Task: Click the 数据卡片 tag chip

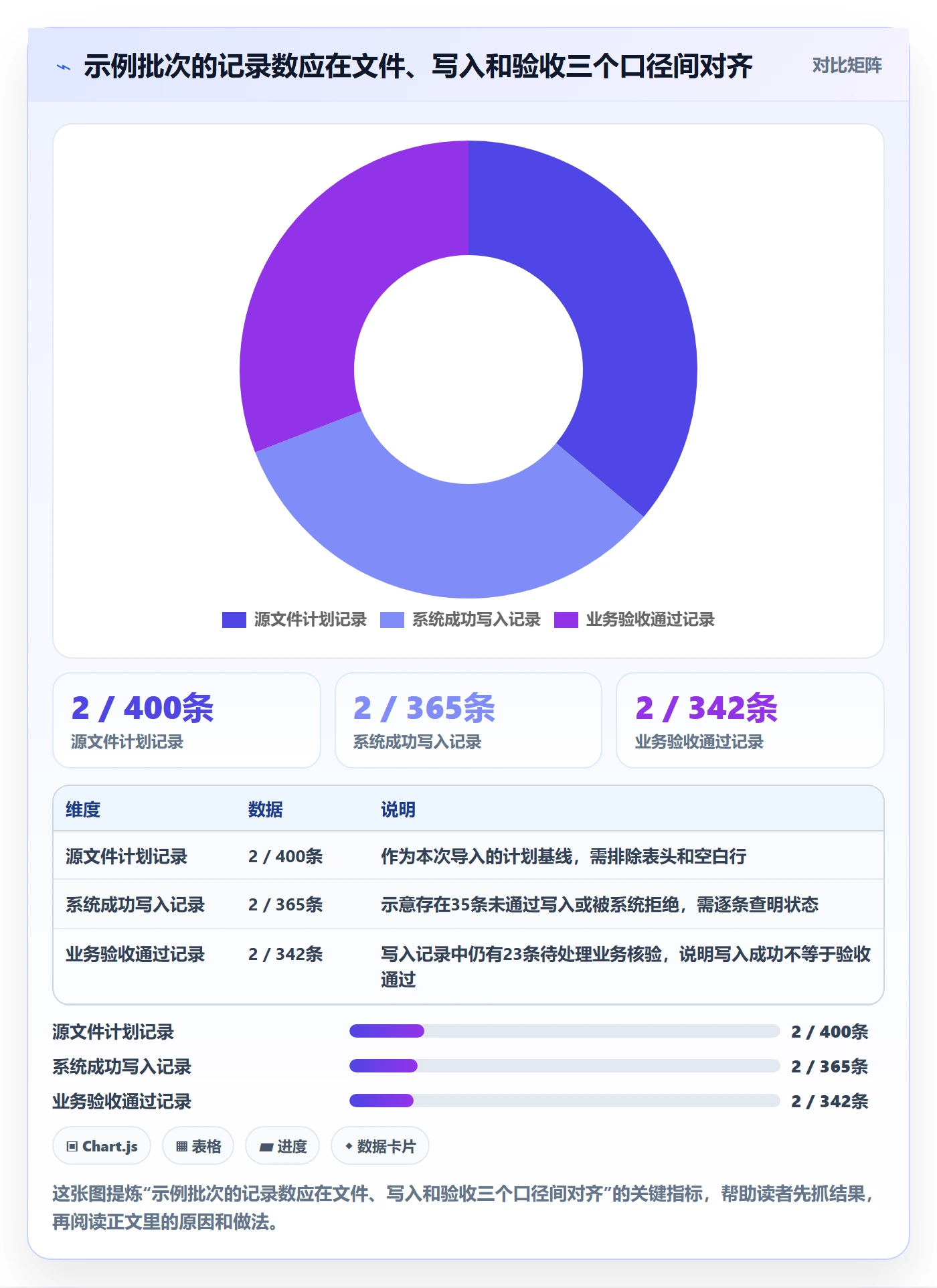Action: pyautogui.click(x=380, y=1146)
